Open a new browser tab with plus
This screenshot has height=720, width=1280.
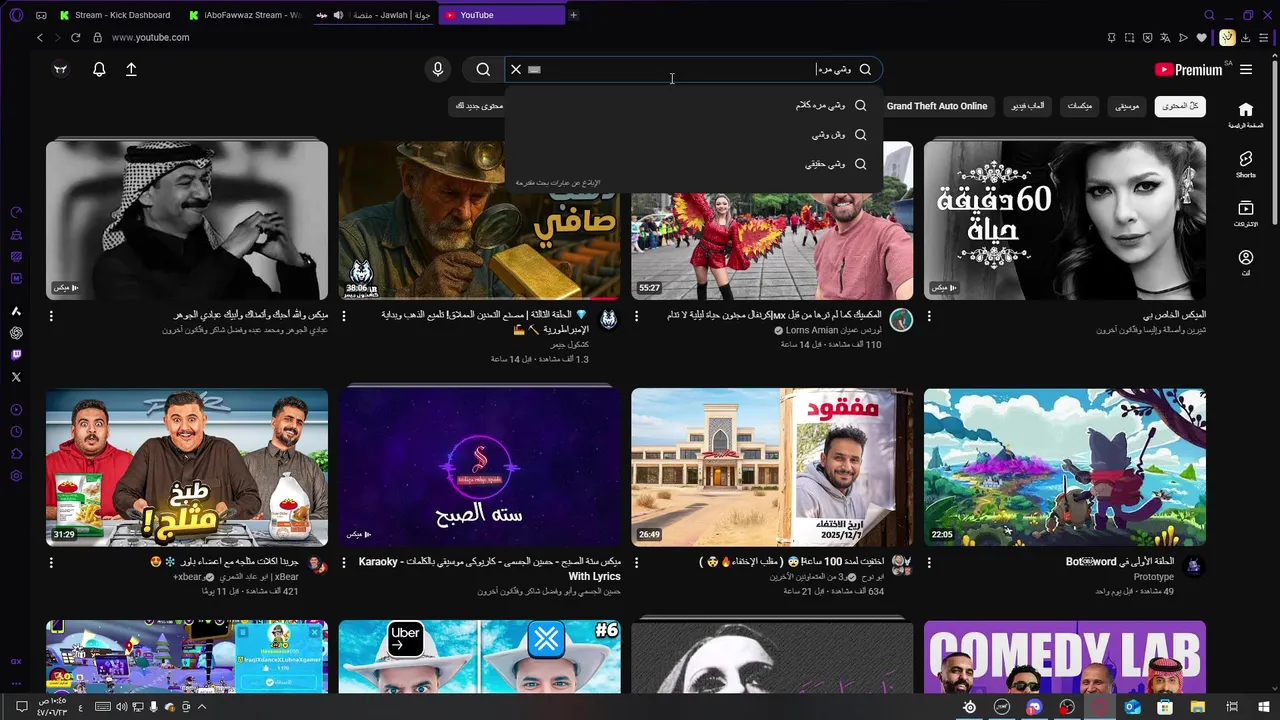point(573,15)
